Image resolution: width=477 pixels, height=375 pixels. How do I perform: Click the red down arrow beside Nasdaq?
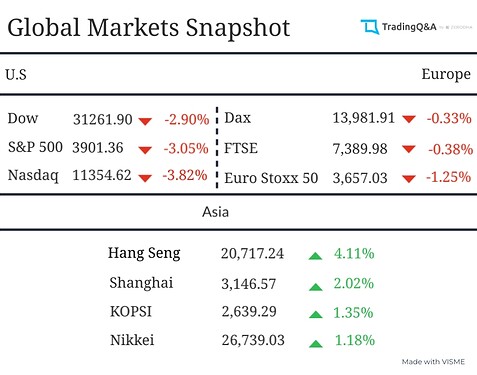click(x=145, y=178)
